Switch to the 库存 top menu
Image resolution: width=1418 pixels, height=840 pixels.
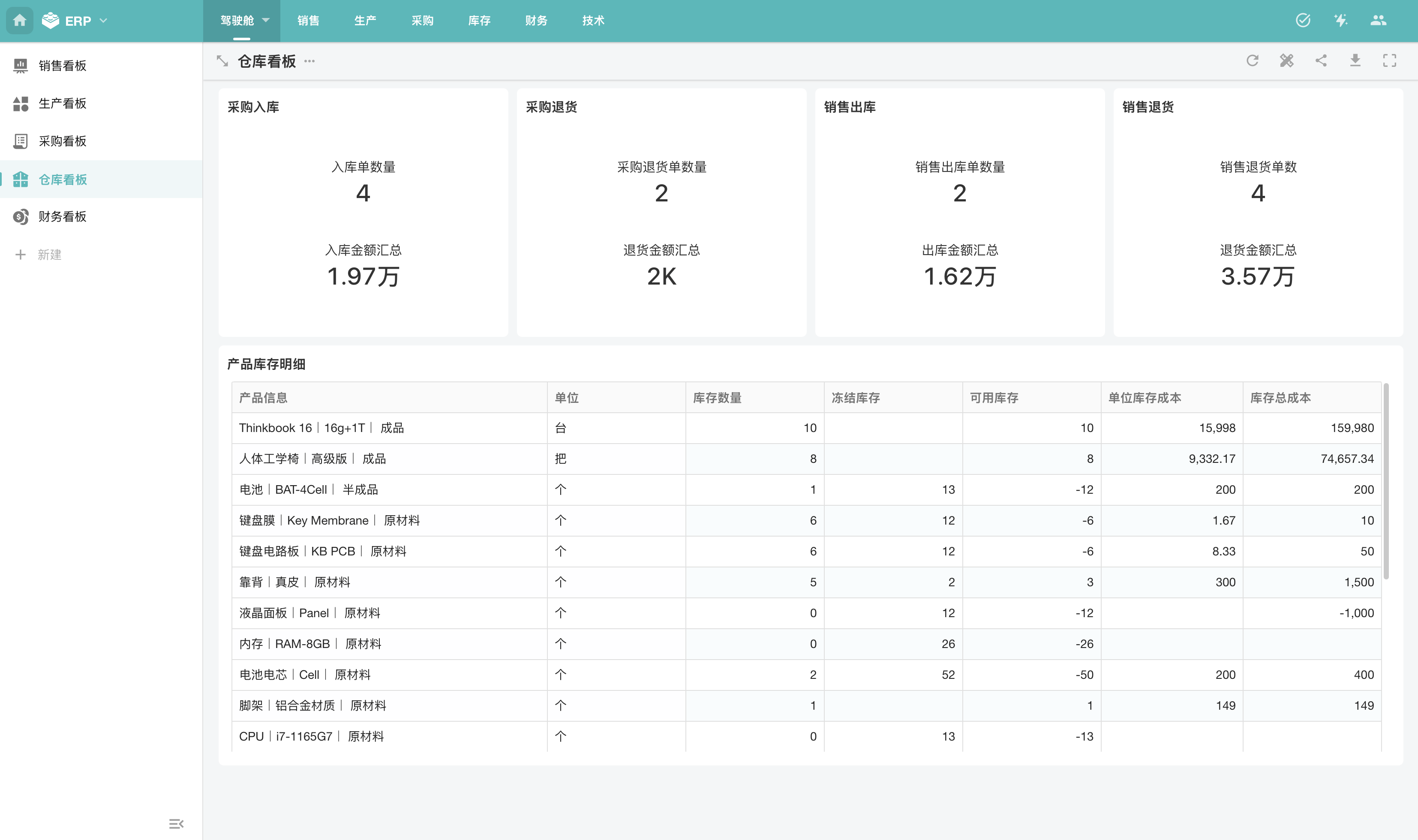[479, 21]
